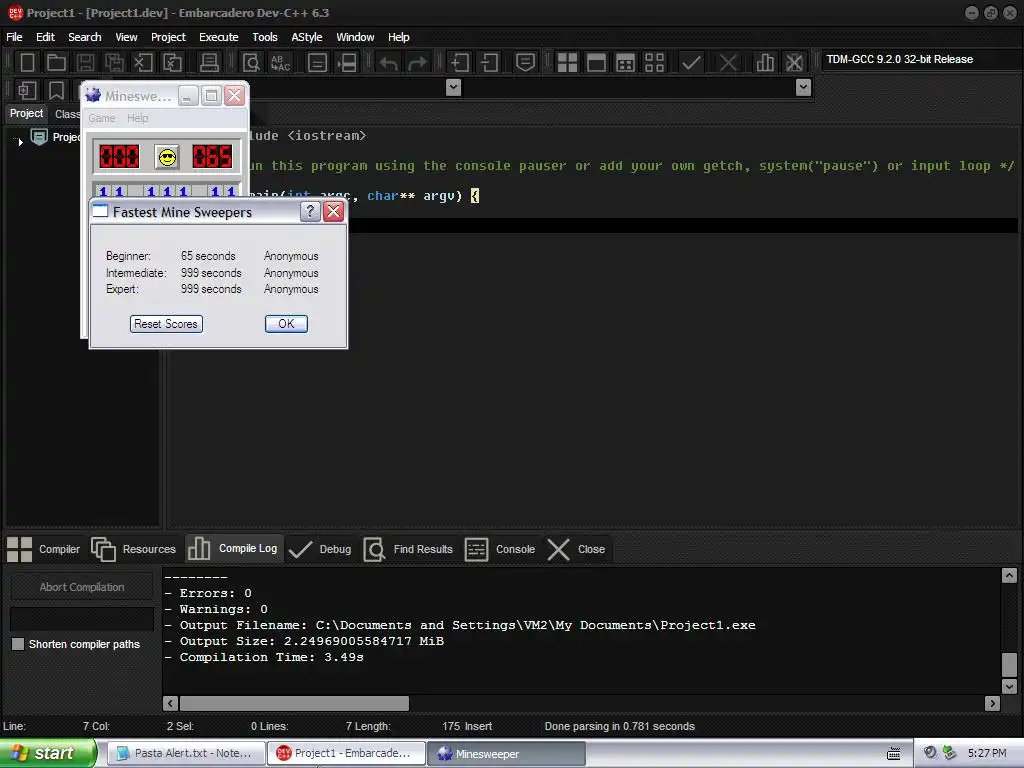Click the Save All toolbar icon
The height and width of the screenshot is (768, 1024).
coord(114,63)
